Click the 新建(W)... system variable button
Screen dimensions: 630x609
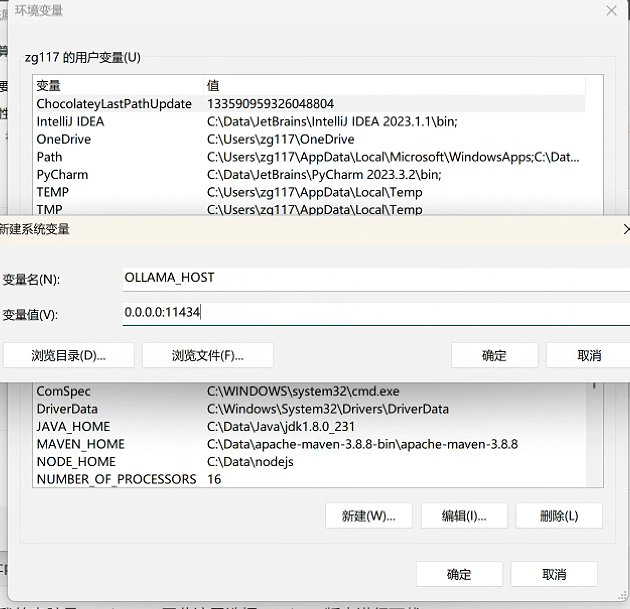coord(368,516)
